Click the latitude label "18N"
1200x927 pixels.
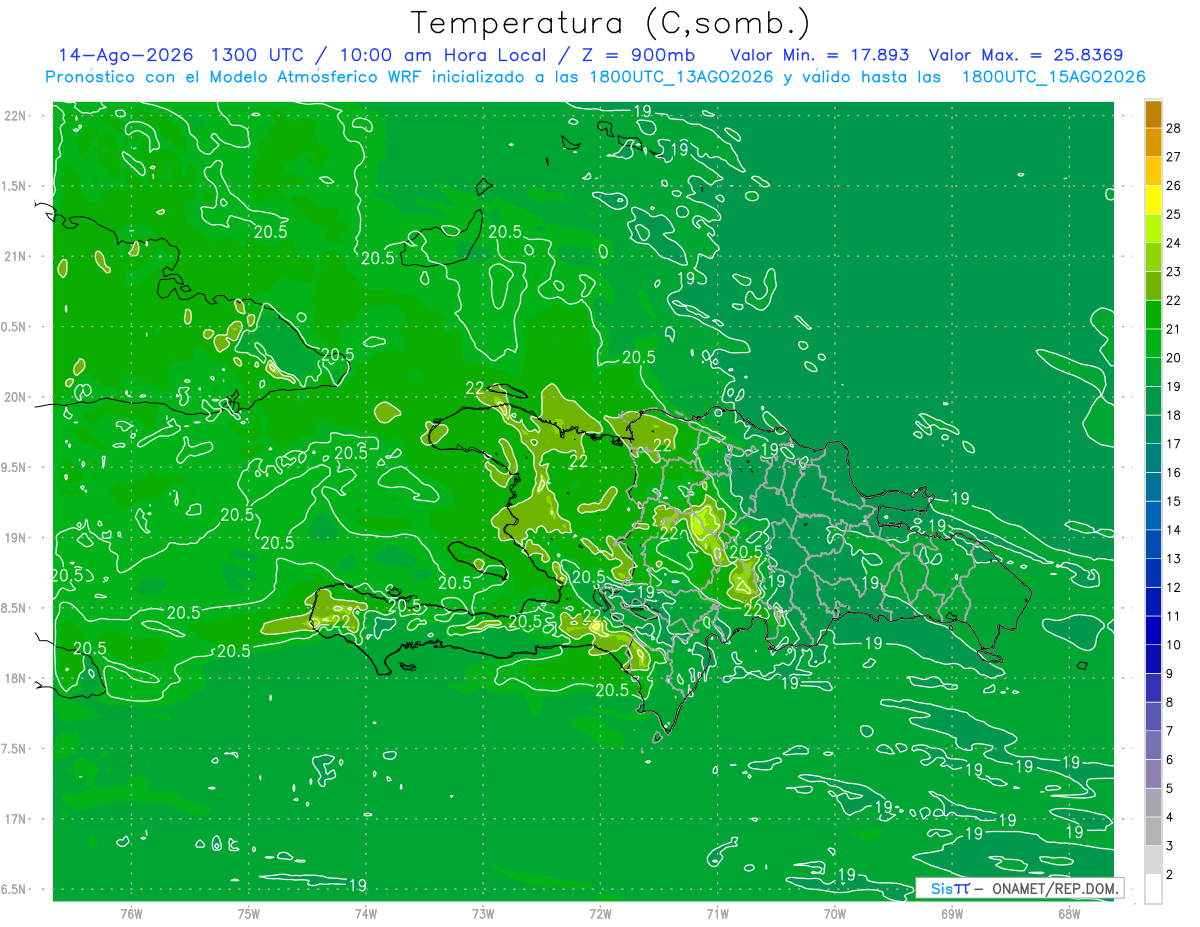click(x=17, y=678)
